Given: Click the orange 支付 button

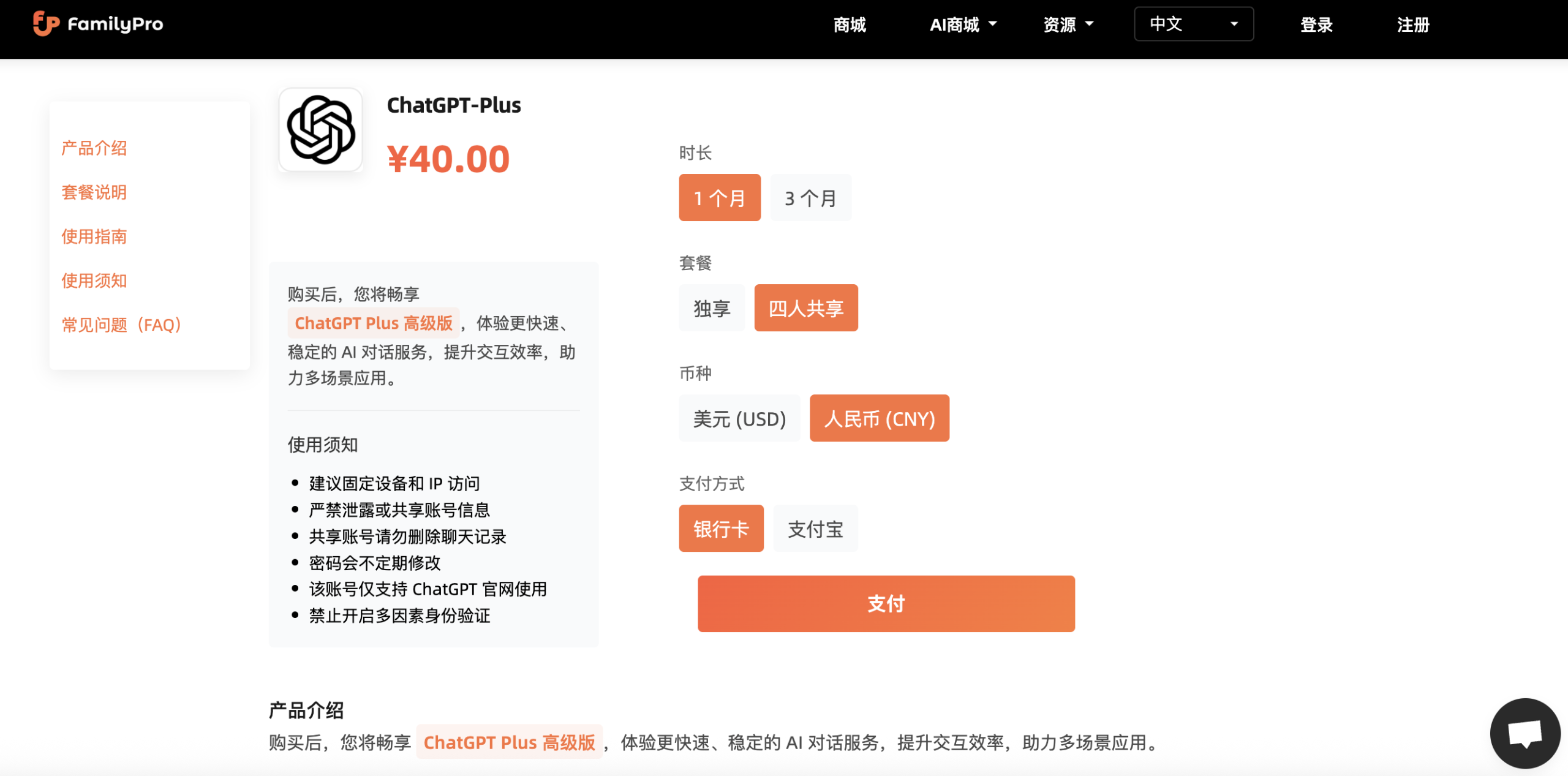Looking at the screenshot, I should [x=886, y=603].
